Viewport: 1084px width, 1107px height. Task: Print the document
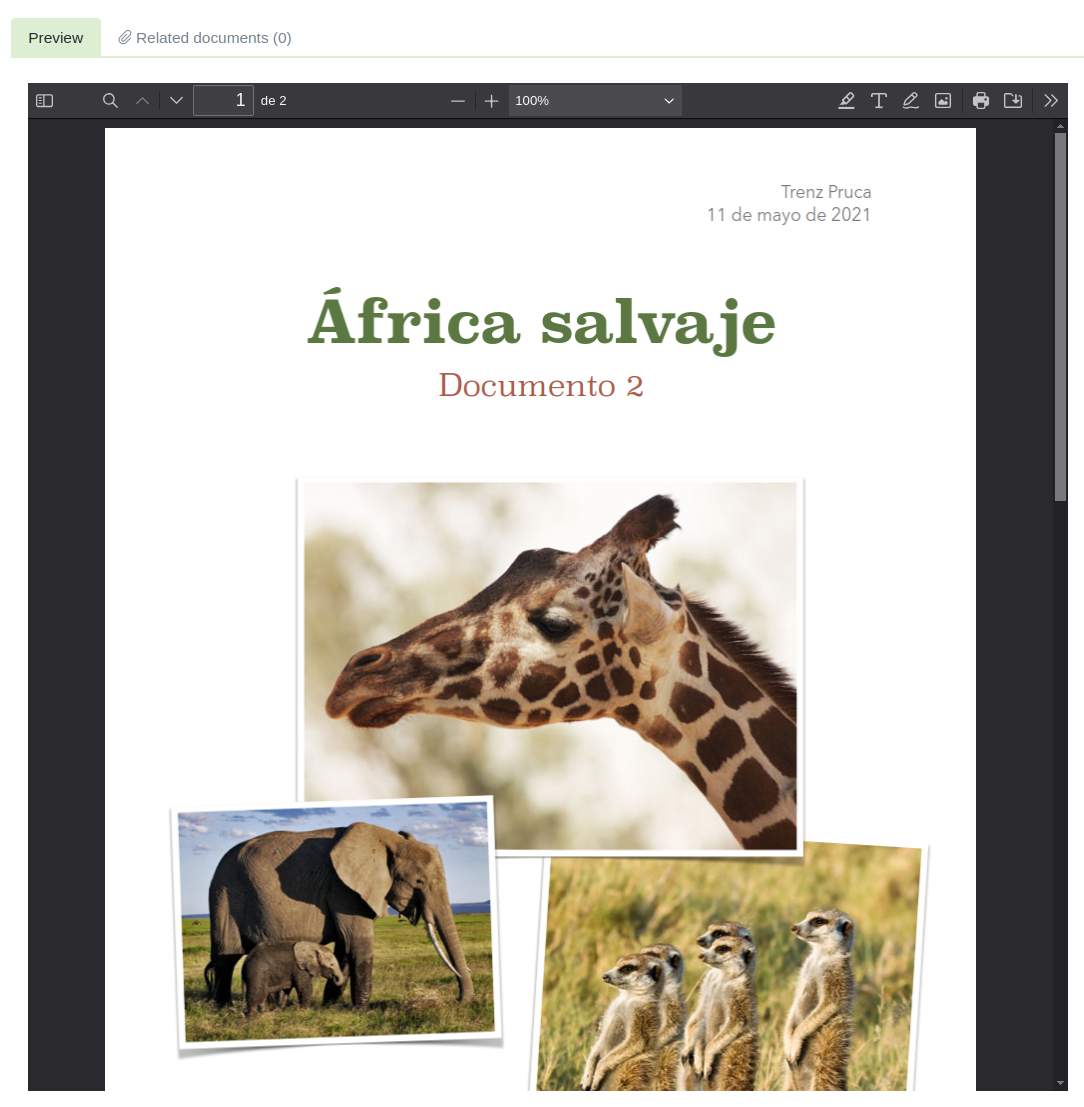[x=981, y=101]
